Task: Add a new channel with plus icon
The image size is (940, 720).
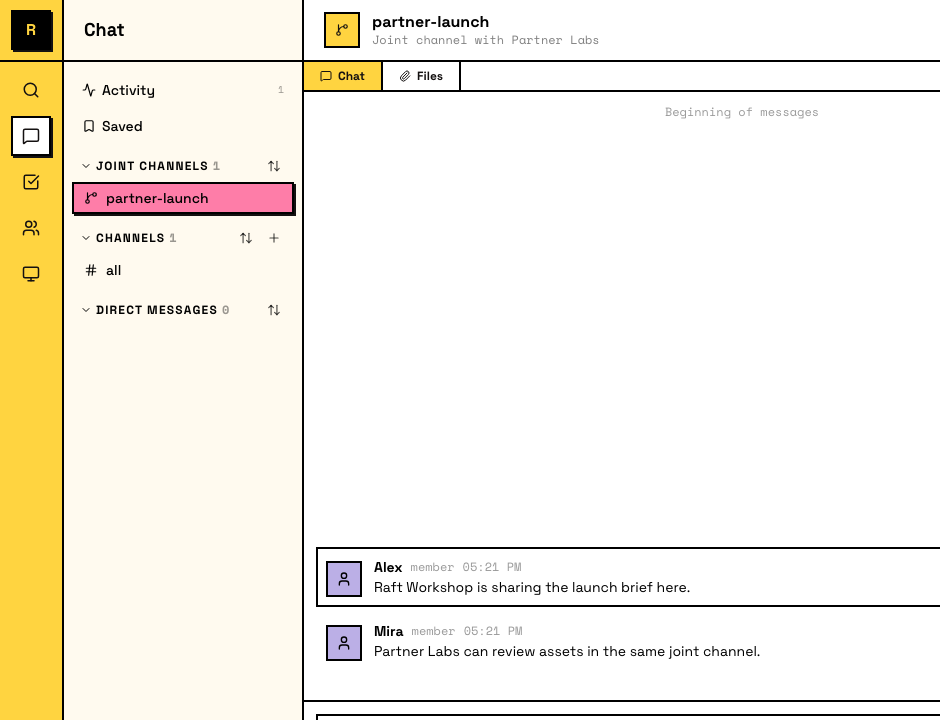Action: point(274,238)
